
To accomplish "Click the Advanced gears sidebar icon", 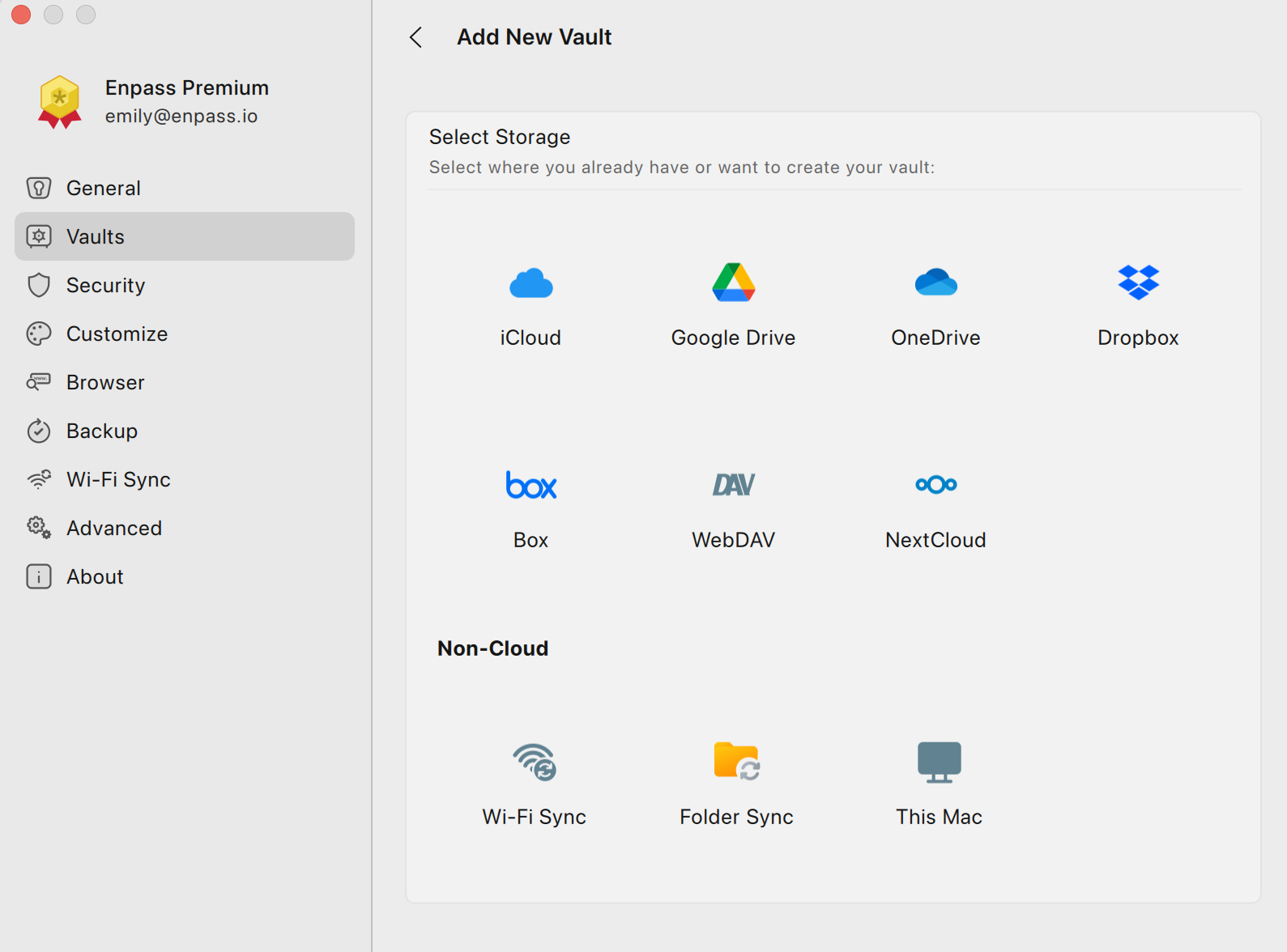I will click(39, 528).
